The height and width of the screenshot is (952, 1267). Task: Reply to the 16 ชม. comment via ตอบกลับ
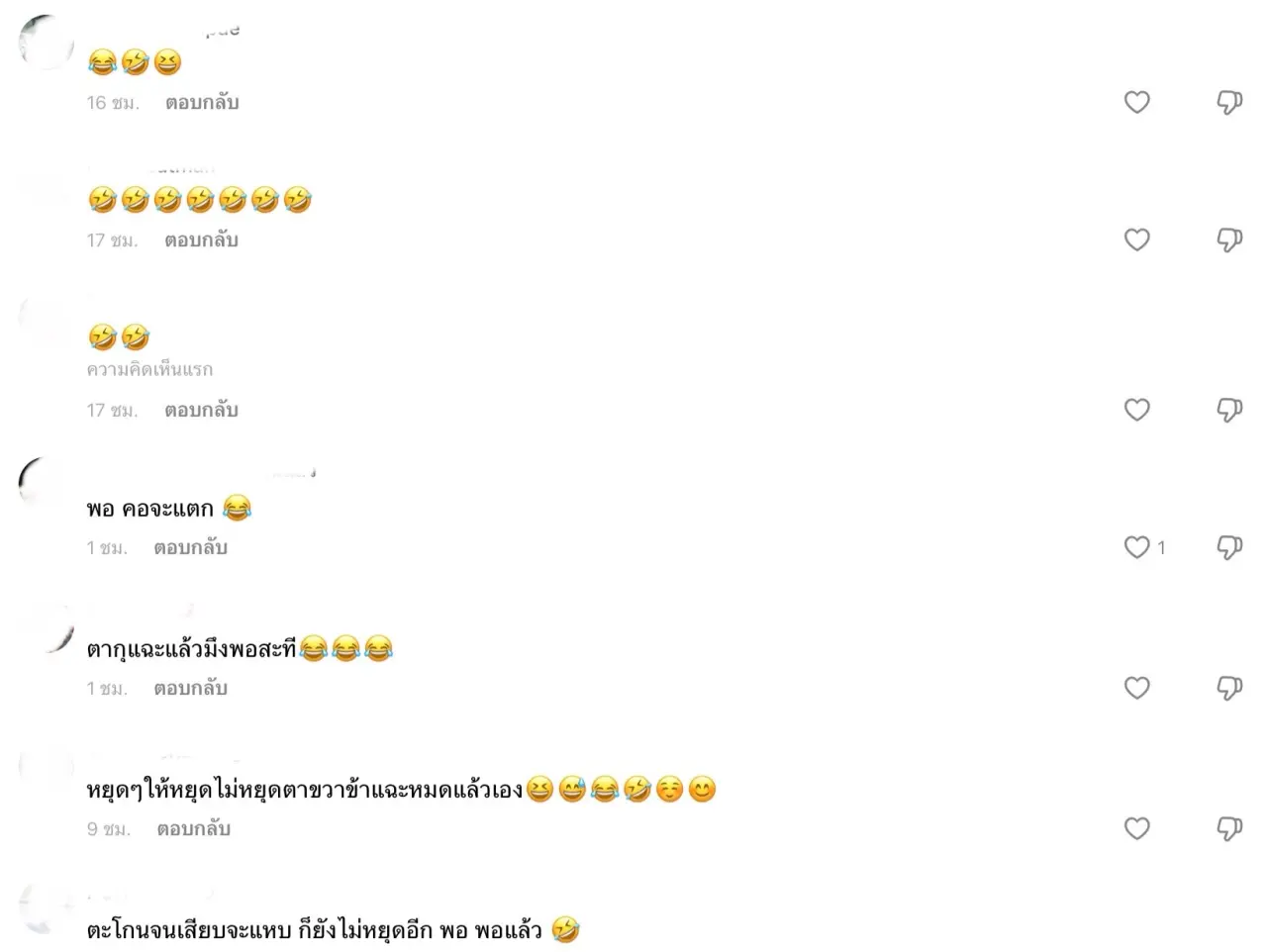point(202,102)
